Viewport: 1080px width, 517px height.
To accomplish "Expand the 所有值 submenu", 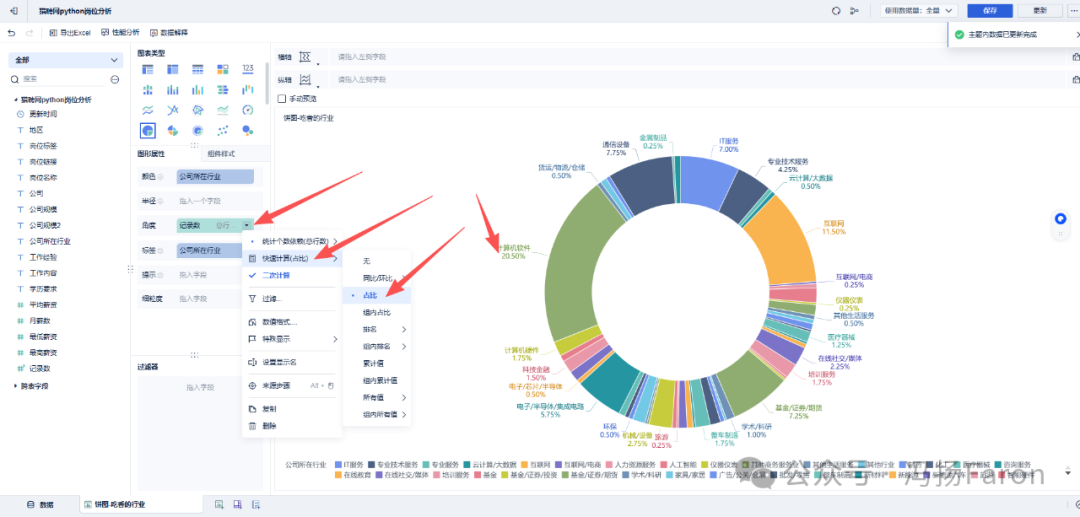I will (x=377, y=397).
